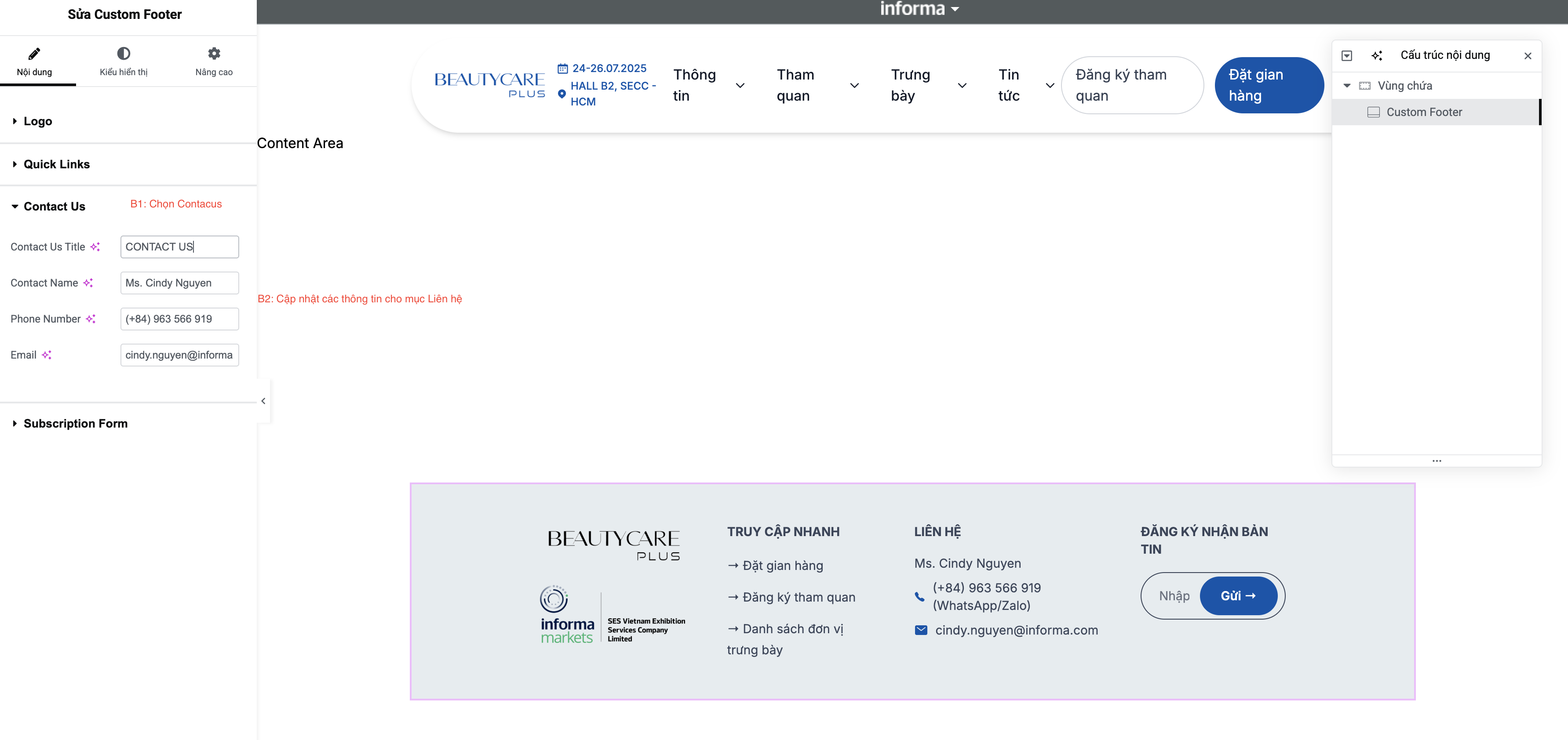1568x740 pixels.
Task: Collapse the Contact Us section
Action: [x=54, y=206]
